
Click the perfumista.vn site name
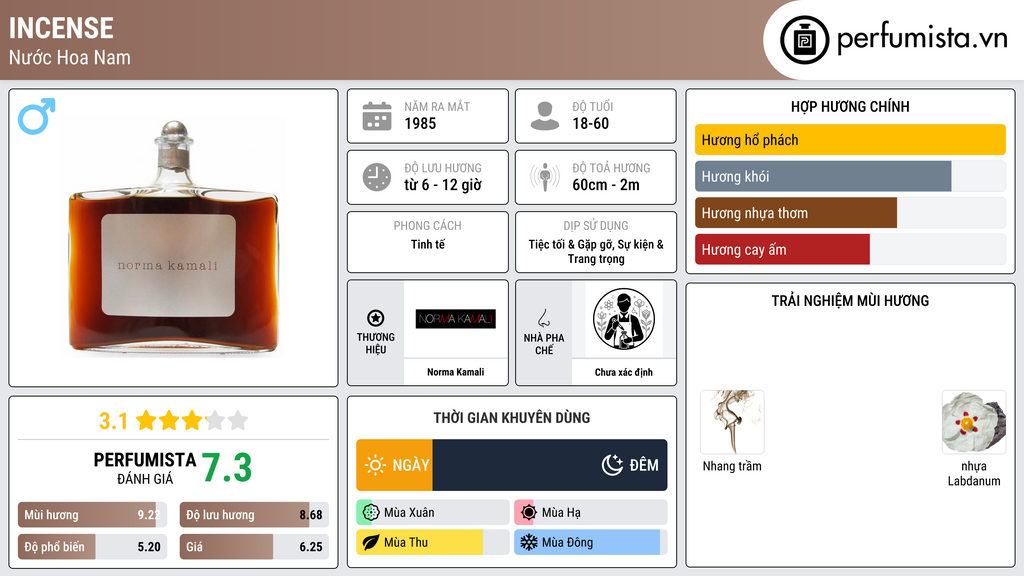pos(922,39)
